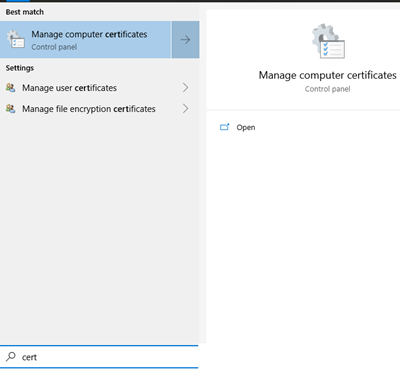The width and height of the screenshot is (400, 369).
Task: Click the Manage user certificates icon
Action: (11, 88)
